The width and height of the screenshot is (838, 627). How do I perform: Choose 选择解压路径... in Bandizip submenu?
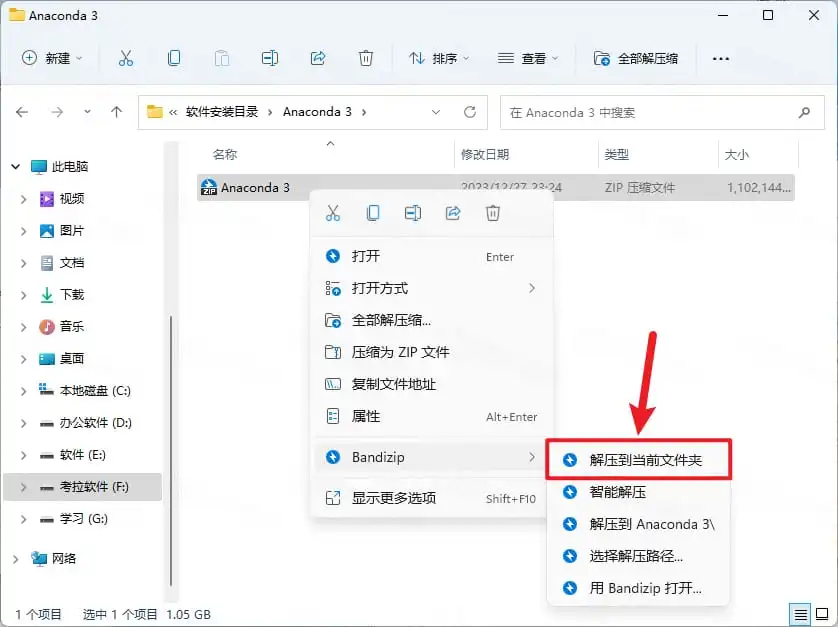(x=638, y=556)
